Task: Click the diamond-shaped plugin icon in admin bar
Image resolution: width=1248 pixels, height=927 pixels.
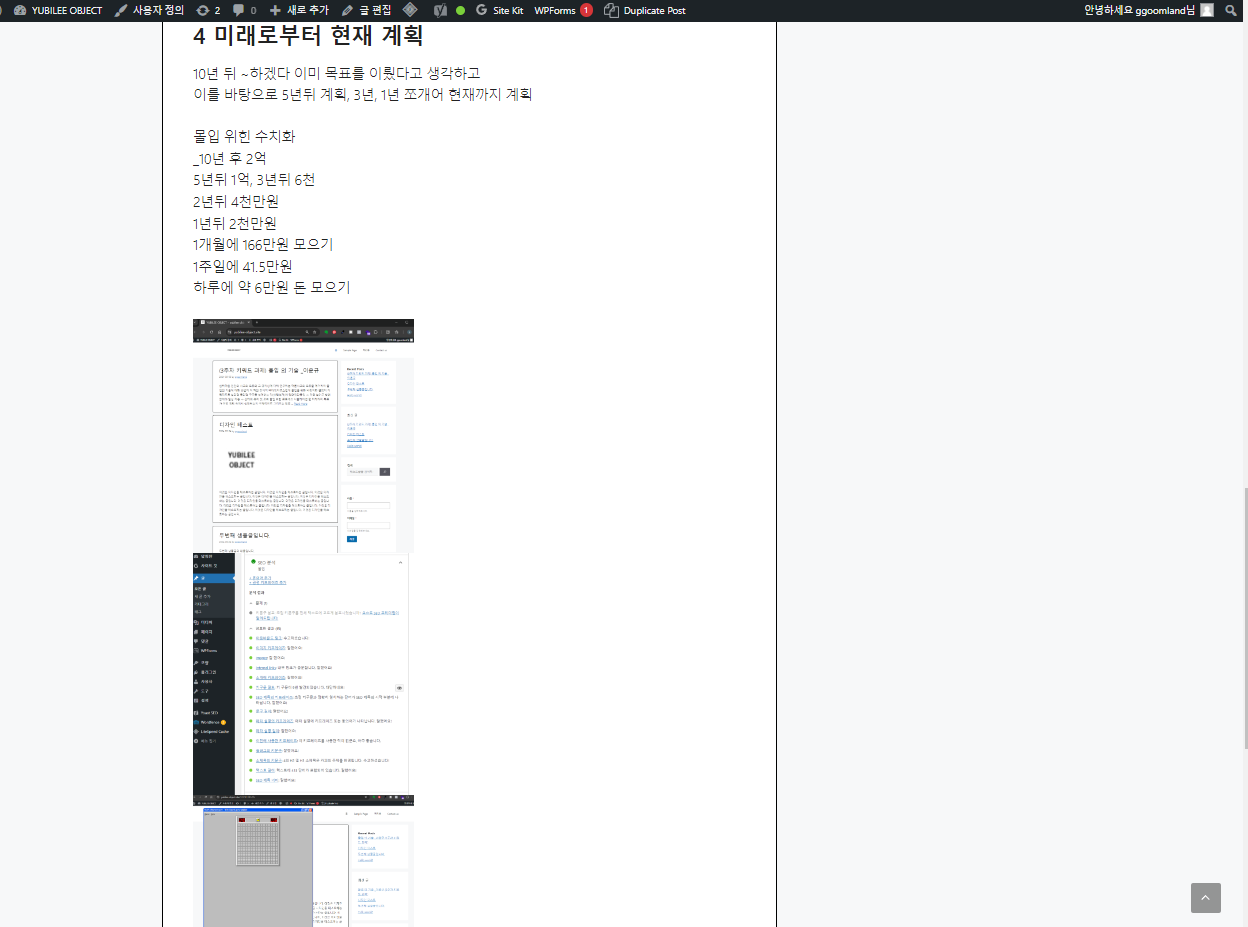Action: [x=410, y=10]
